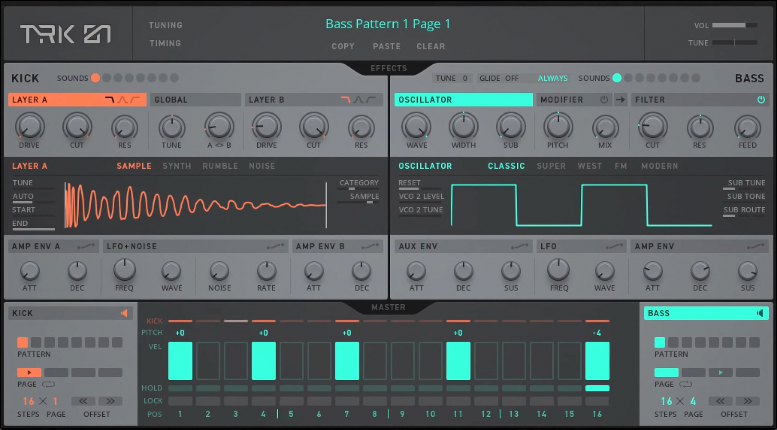Toggle Kick page loop icon
The width and height of the screenshot is (777, 430).
48,384
